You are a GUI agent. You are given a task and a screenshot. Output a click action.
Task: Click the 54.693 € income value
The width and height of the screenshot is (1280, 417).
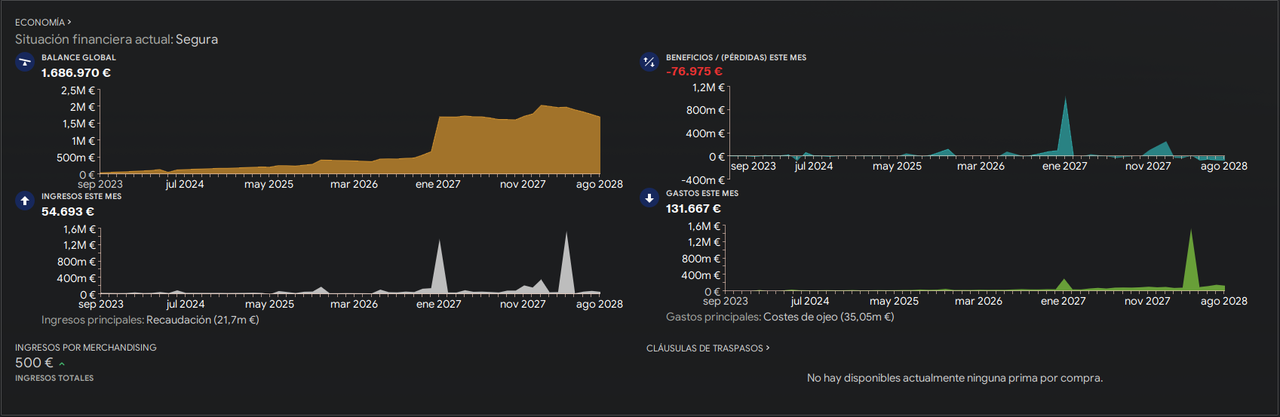click(x=68, y=211)
